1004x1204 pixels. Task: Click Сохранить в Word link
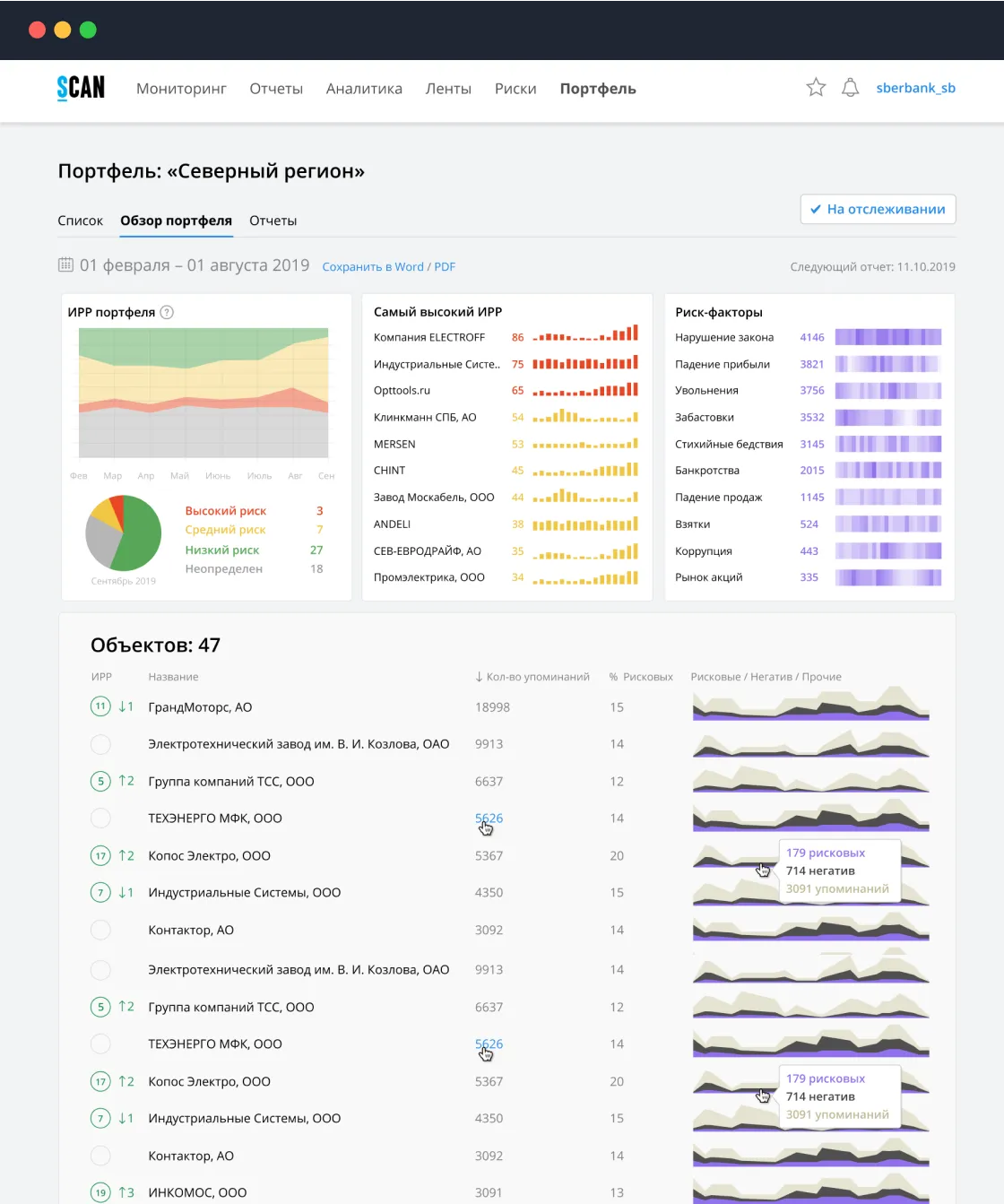coord(373,267)
